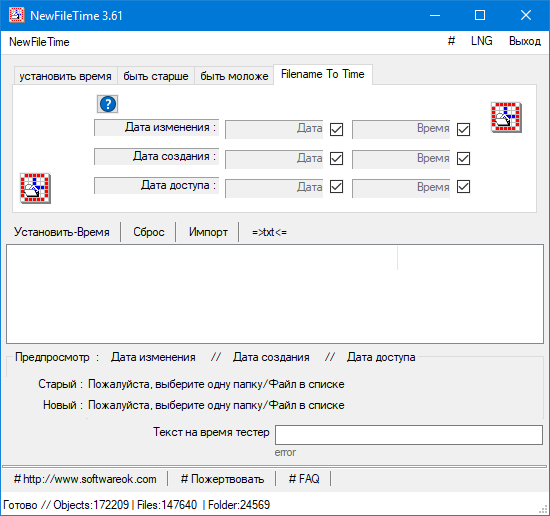Click the Сброс button
Screen dimensions: 550x516
click(149, 232)
